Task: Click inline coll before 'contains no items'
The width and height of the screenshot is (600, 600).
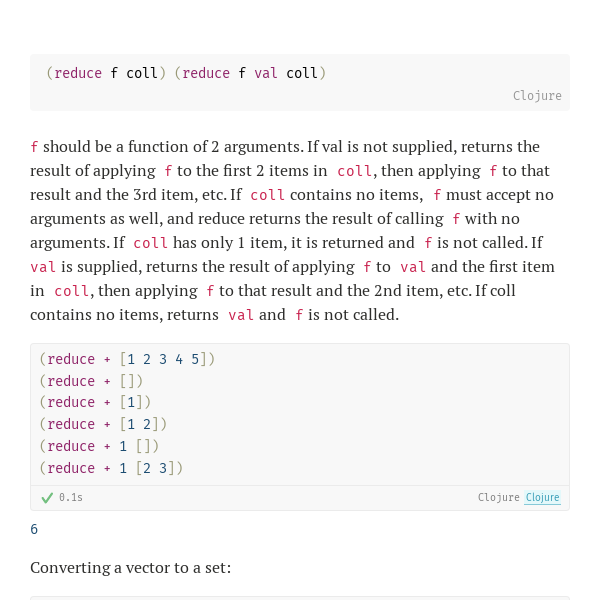Action: pyautogui.click(x=267, y=195)
